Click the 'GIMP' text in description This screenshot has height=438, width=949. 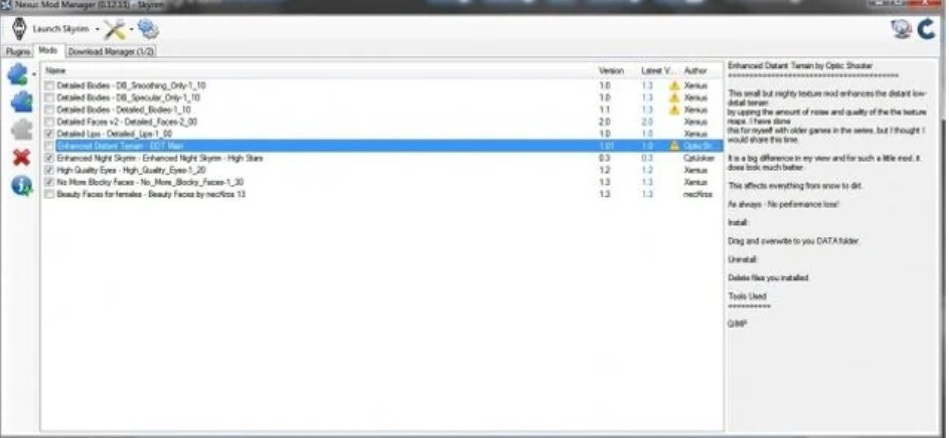737,324
